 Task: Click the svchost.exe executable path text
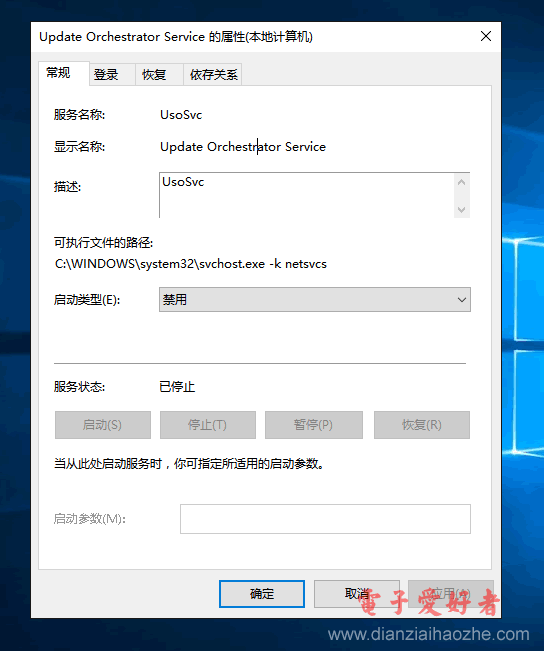191,264
